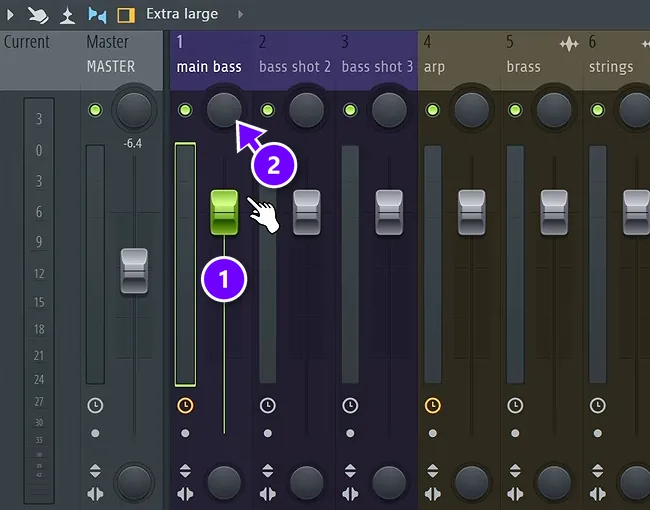Screen dimensions: 650x510
Task: Mute the brass track LED
Action: pos(515,110)
